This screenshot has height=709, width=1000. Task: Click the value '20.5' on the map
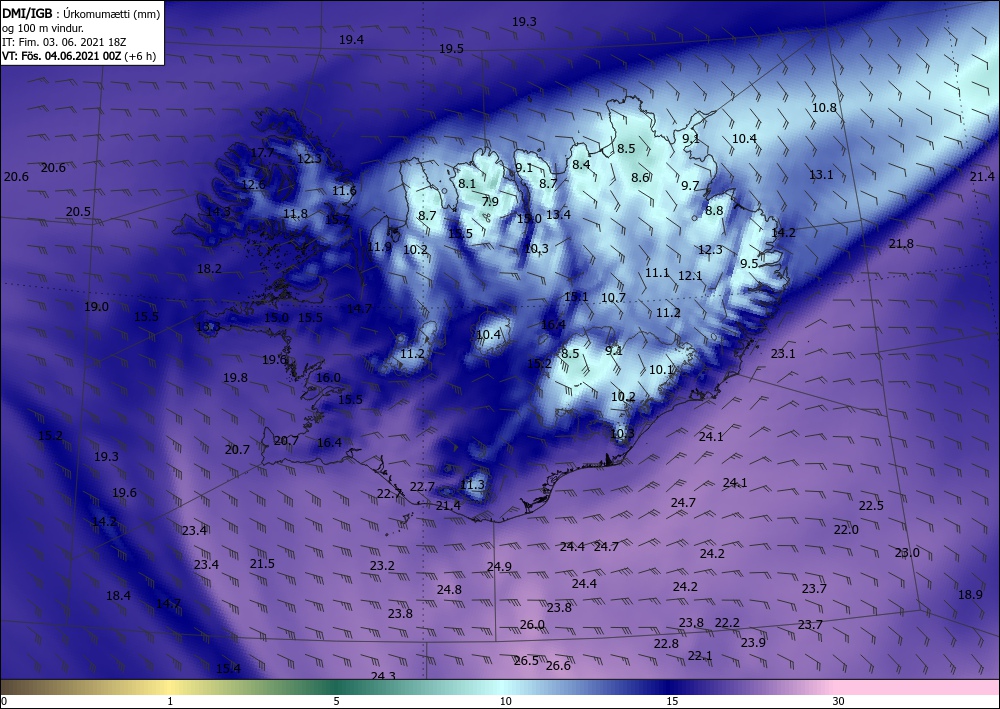(x=78, y=212)
